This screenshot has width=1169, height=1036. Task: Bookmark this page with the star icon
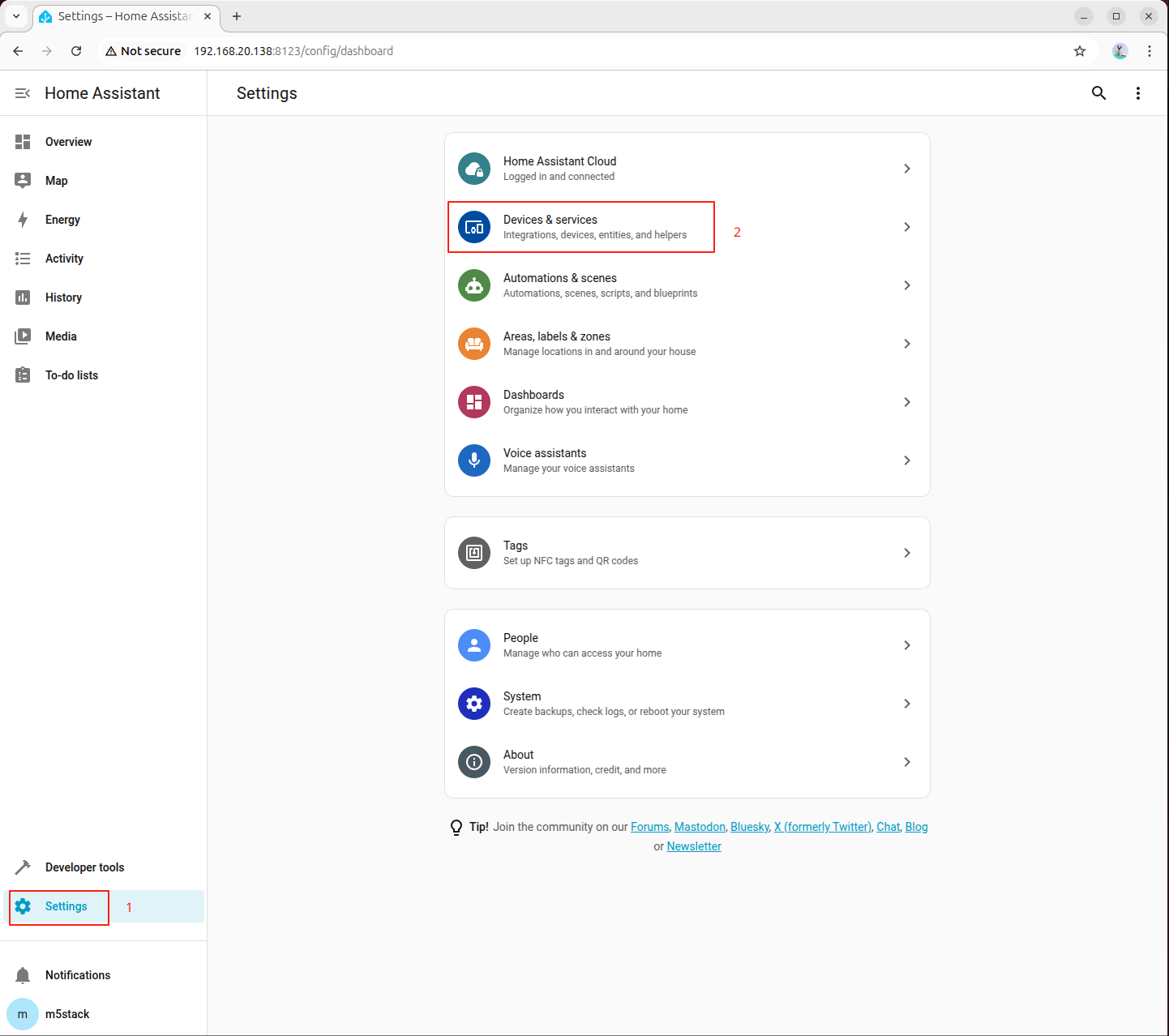point(1079,51)
